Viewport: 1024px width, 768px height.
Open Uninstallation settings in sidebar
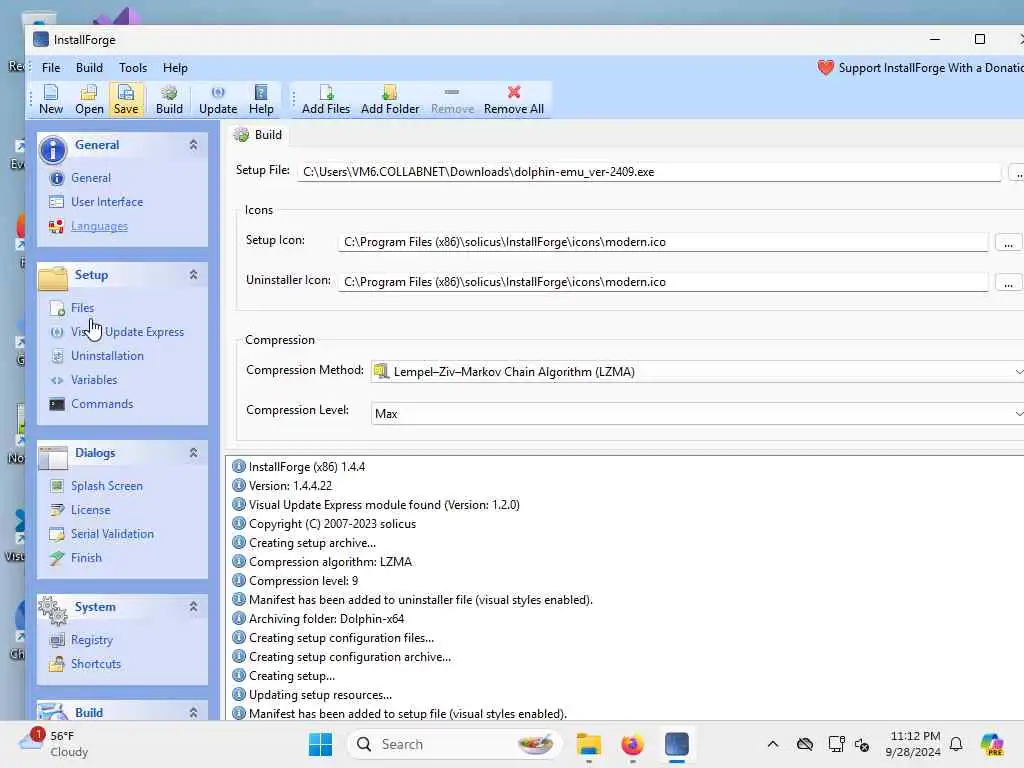pyautogui.click(x=107, y=356)
